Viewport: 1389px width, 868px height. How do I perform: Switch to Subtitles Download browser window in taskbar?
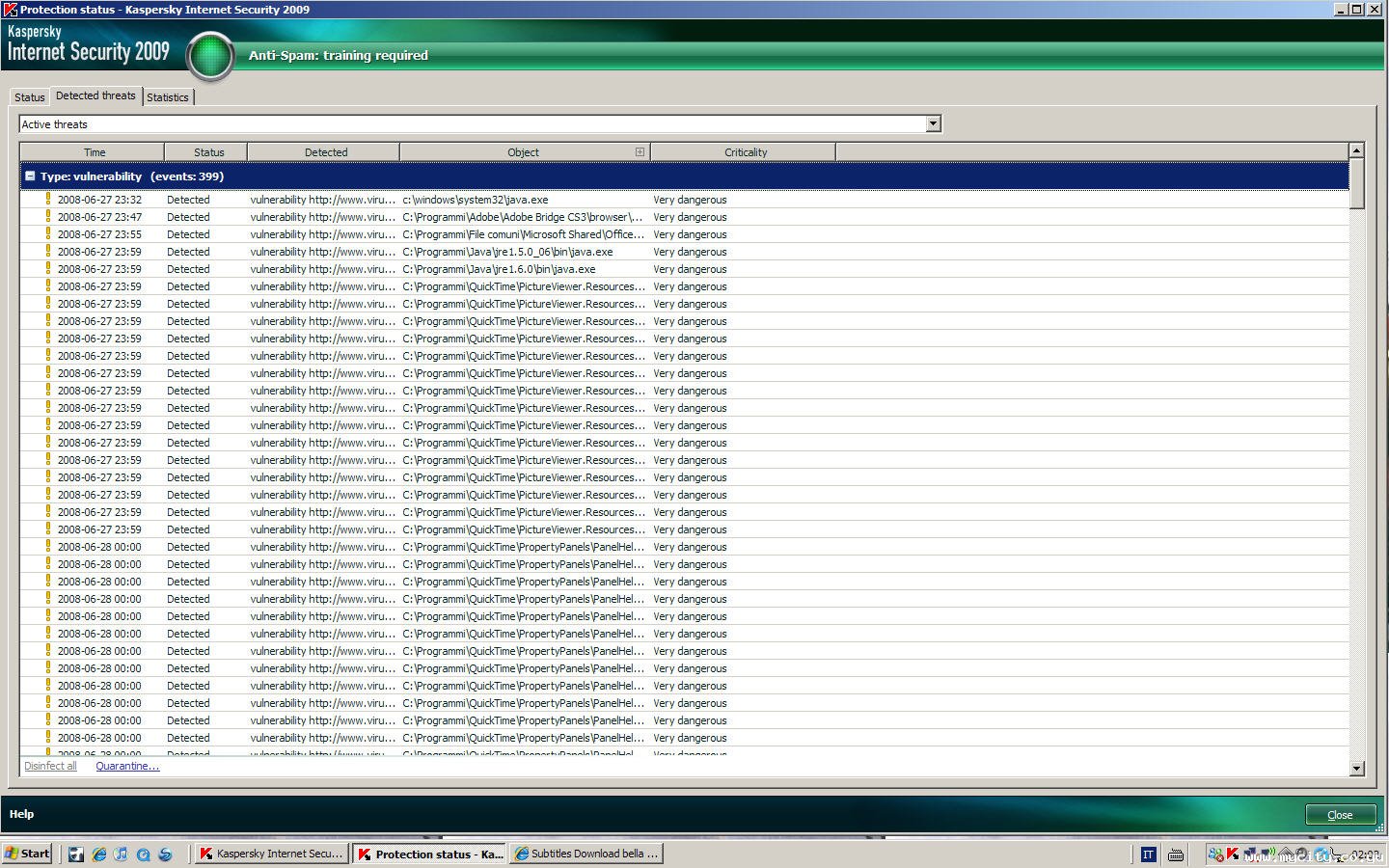(x=586, y=854)
